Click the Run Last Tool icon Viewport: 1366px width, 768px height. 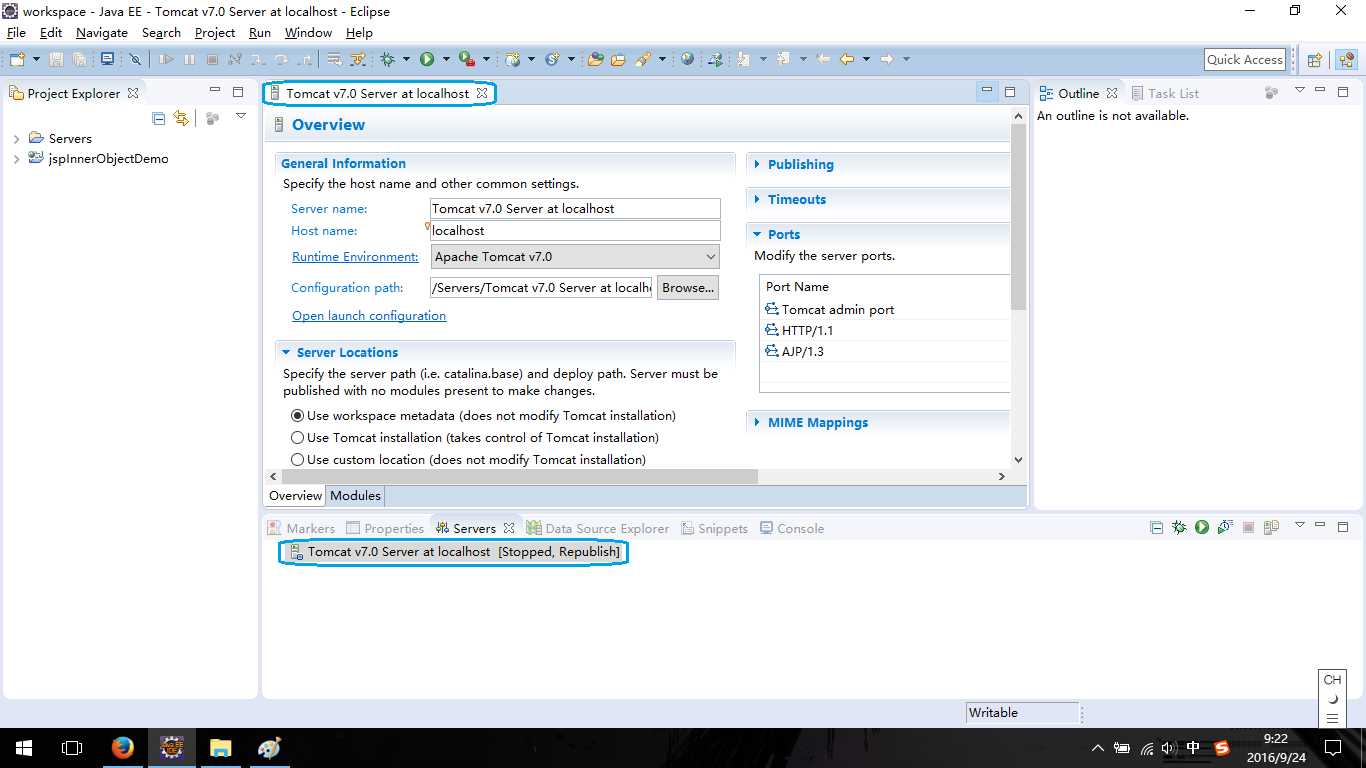tap(467, 59)
